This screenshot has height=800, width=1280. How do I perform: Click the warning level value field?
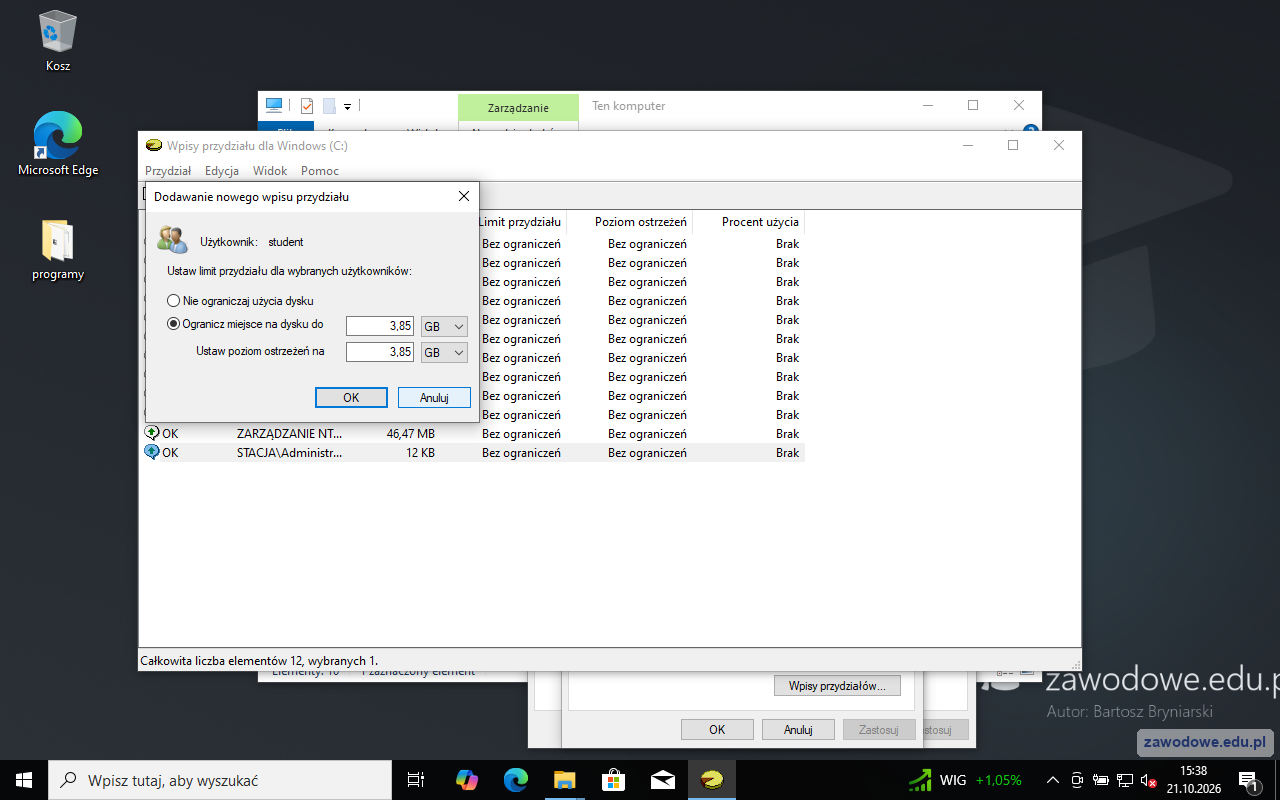[x=380, y=352]
